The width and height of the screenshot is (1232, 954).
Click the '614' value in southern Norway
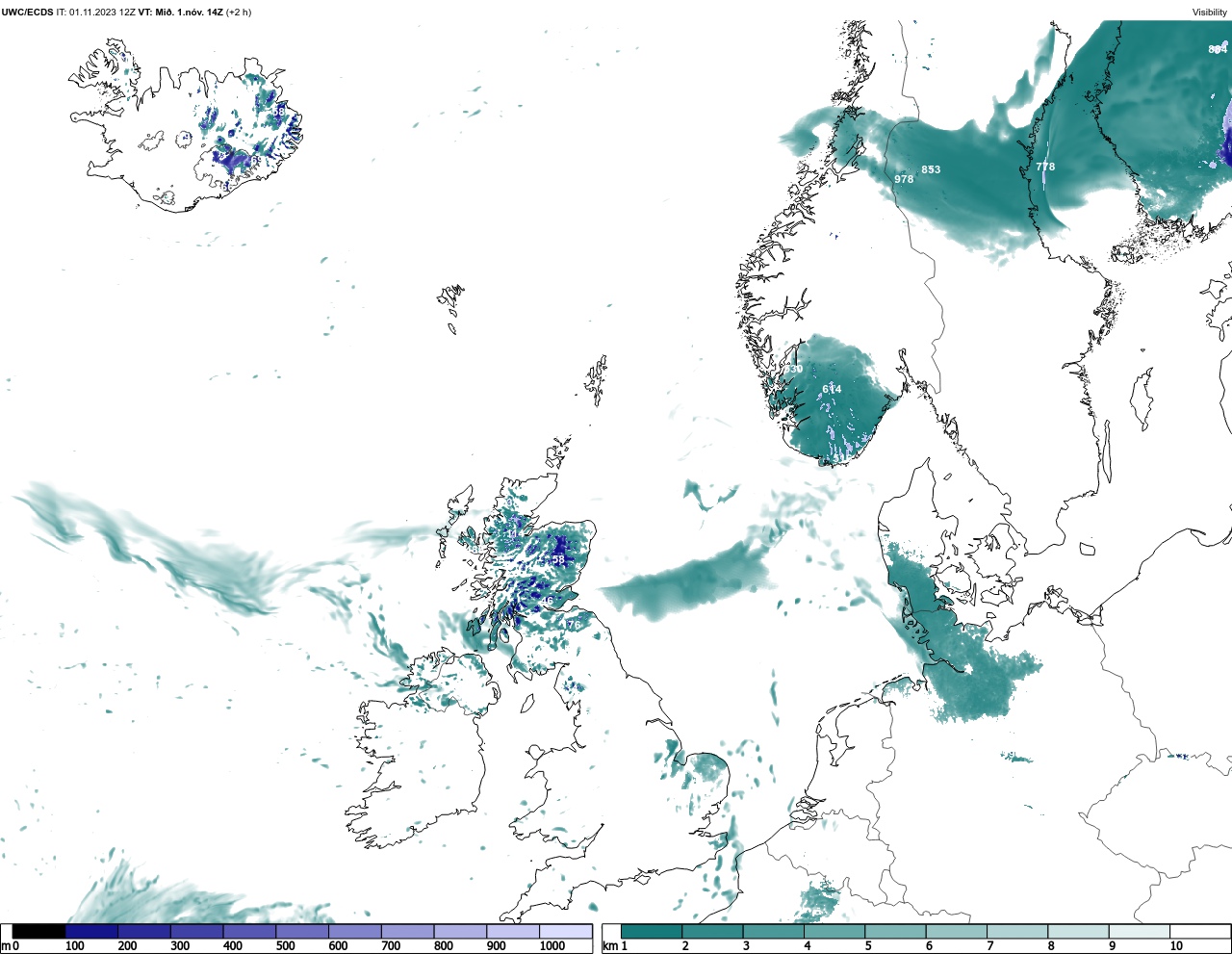(832, 389)
